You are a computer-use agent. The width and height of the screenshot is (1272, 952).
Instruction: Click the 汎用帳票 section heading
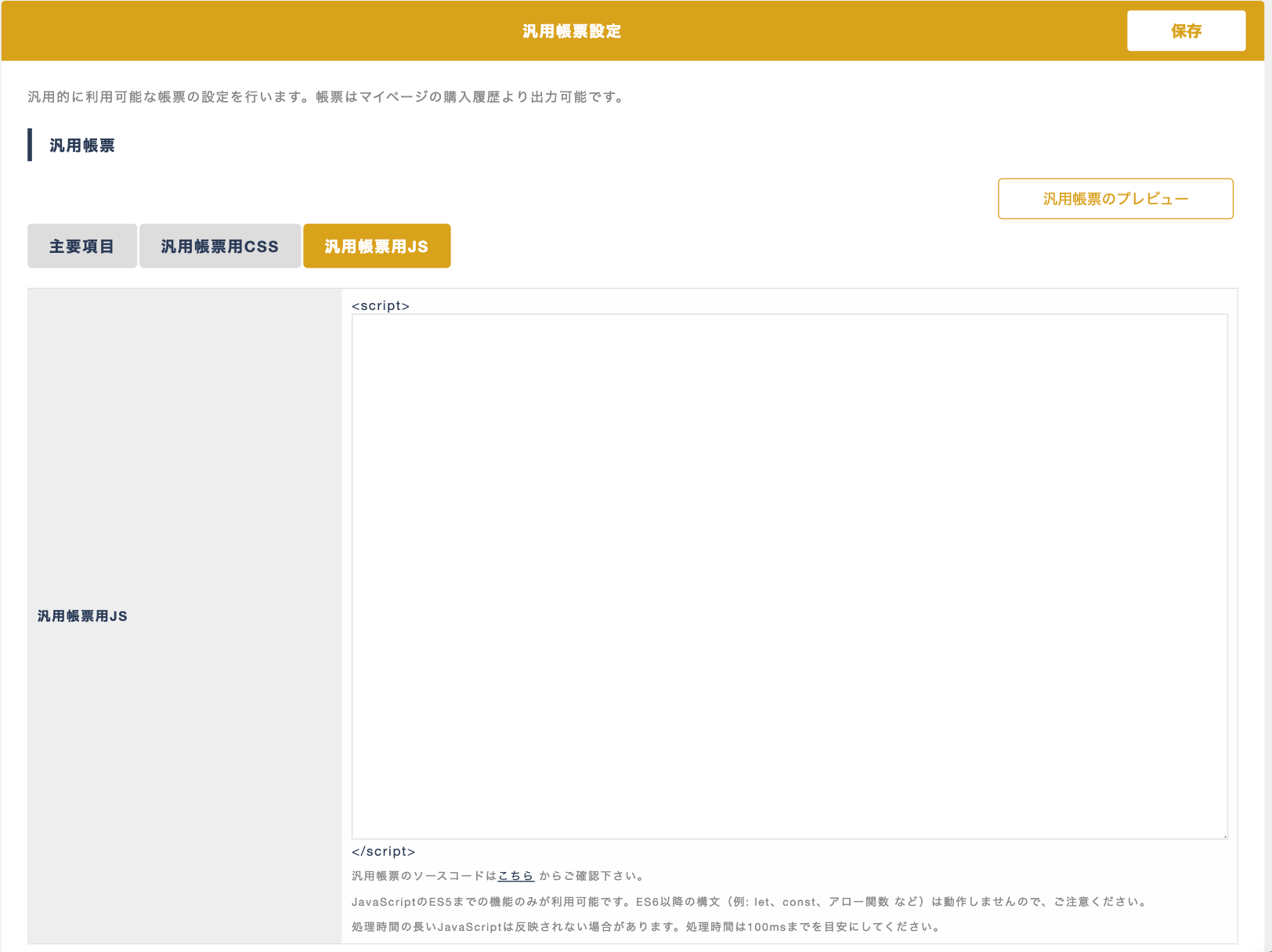(x=82, y=146)
